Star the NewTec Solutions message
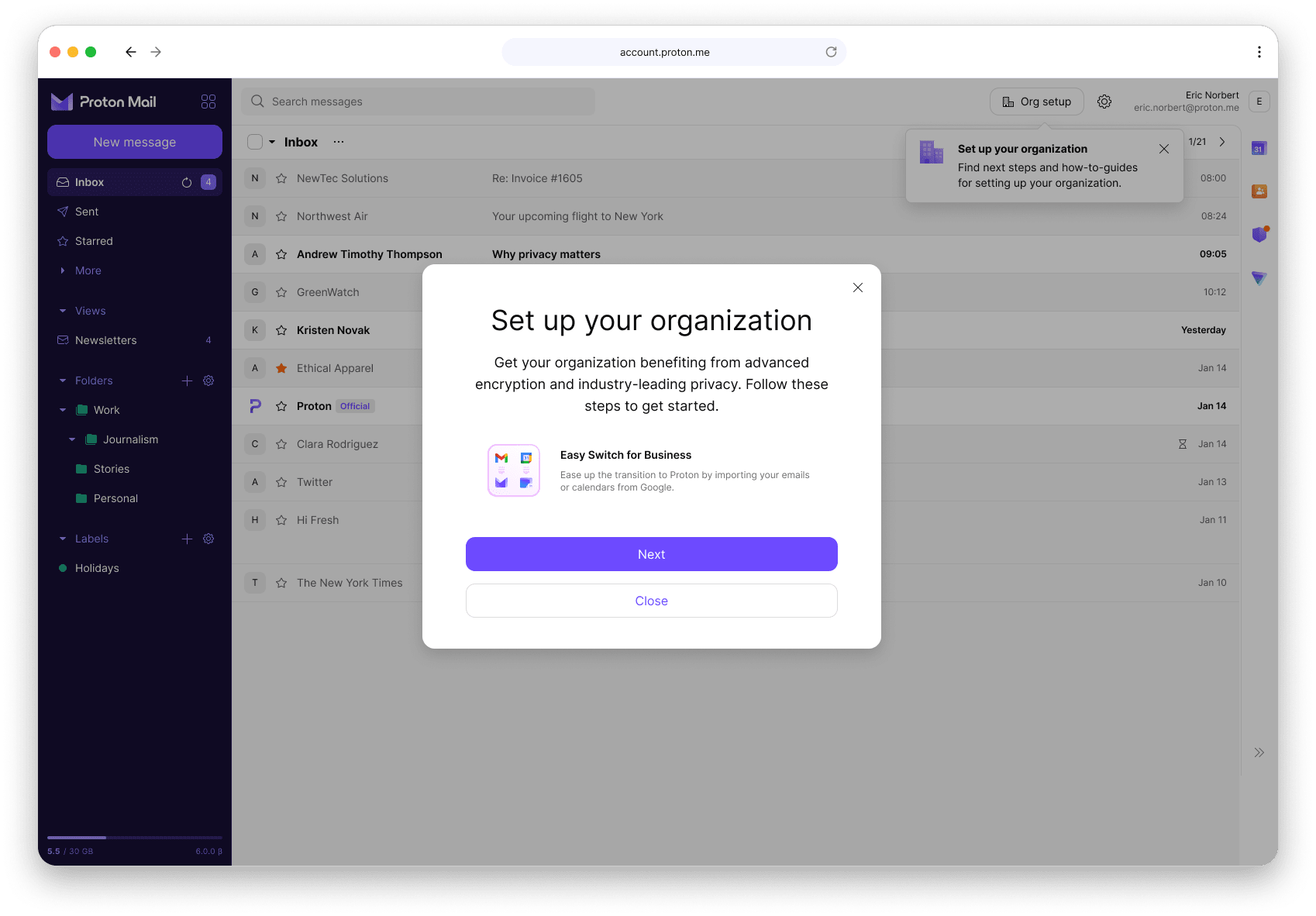 [281, 178]
